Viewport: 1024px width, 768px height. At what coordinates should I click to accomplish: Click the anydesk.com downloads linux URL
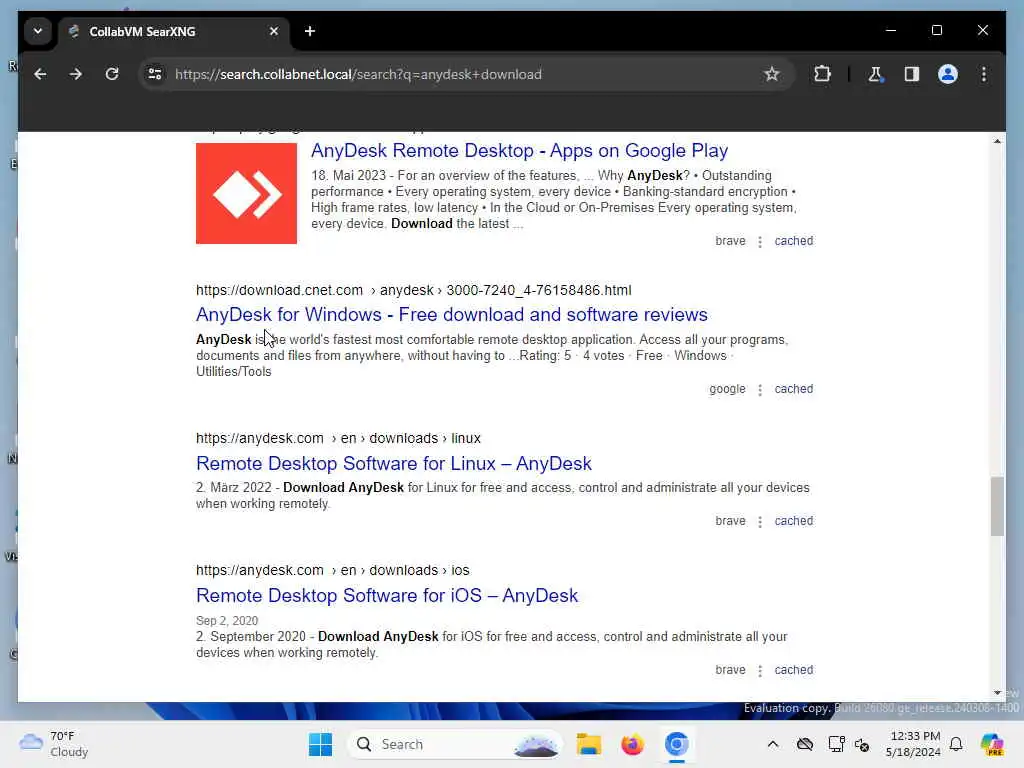click(338, 438)
